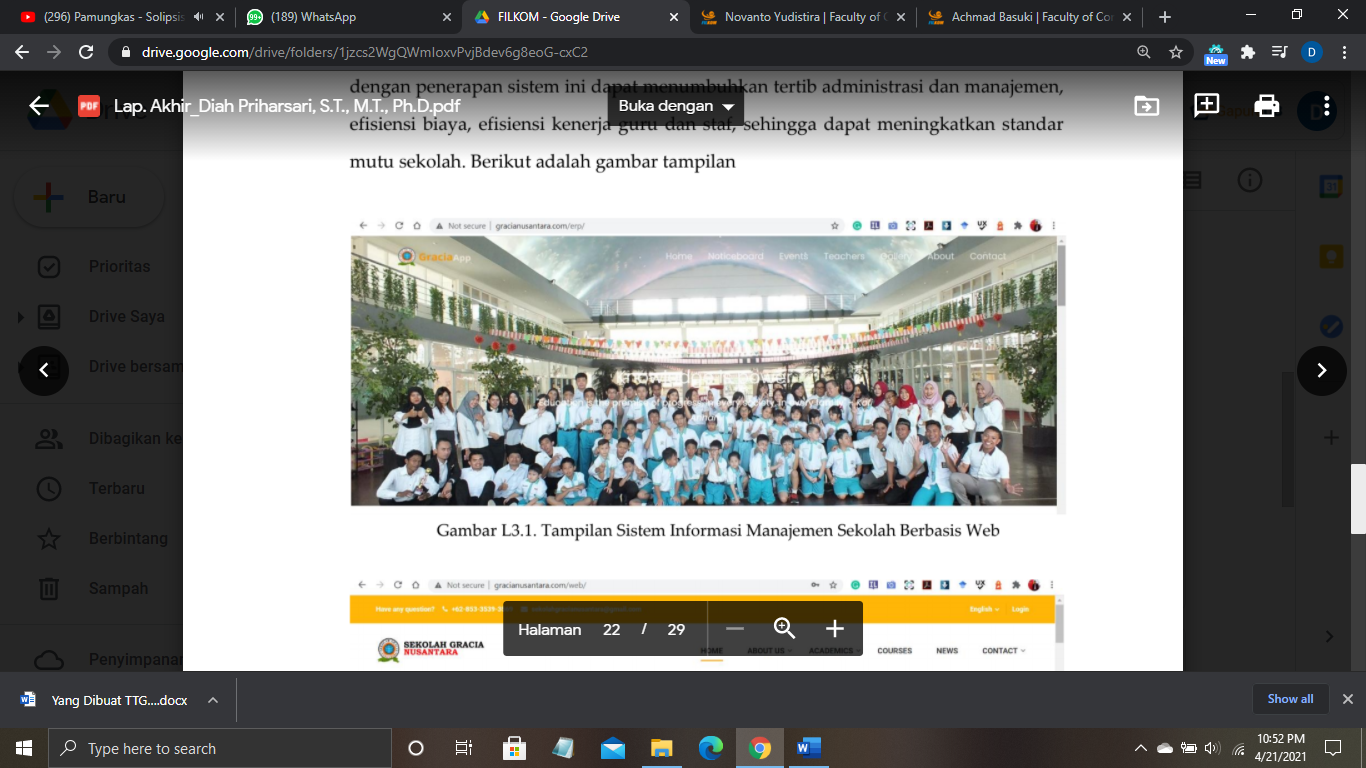Click the page number 22 field
This screenshot has width=1366, height=768.
[611, 629]
